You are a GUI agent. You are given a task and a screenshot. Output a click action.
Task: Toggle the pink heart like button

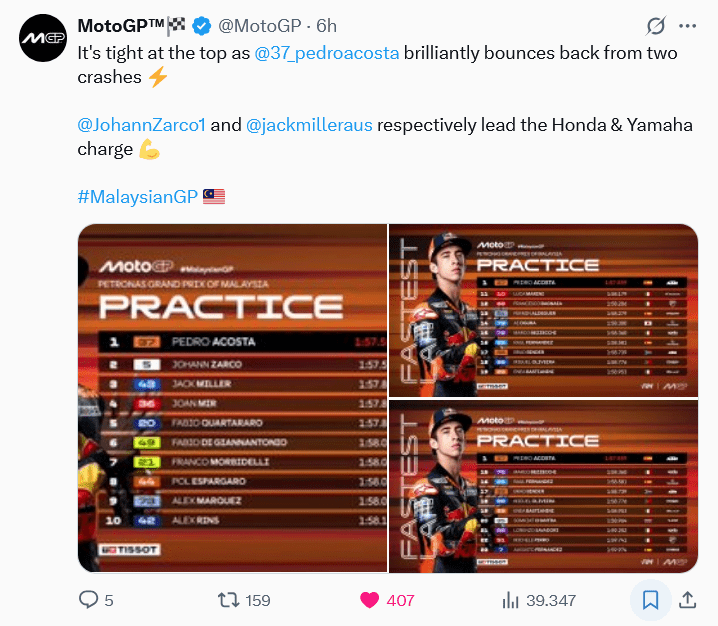(x=370, y=599)
